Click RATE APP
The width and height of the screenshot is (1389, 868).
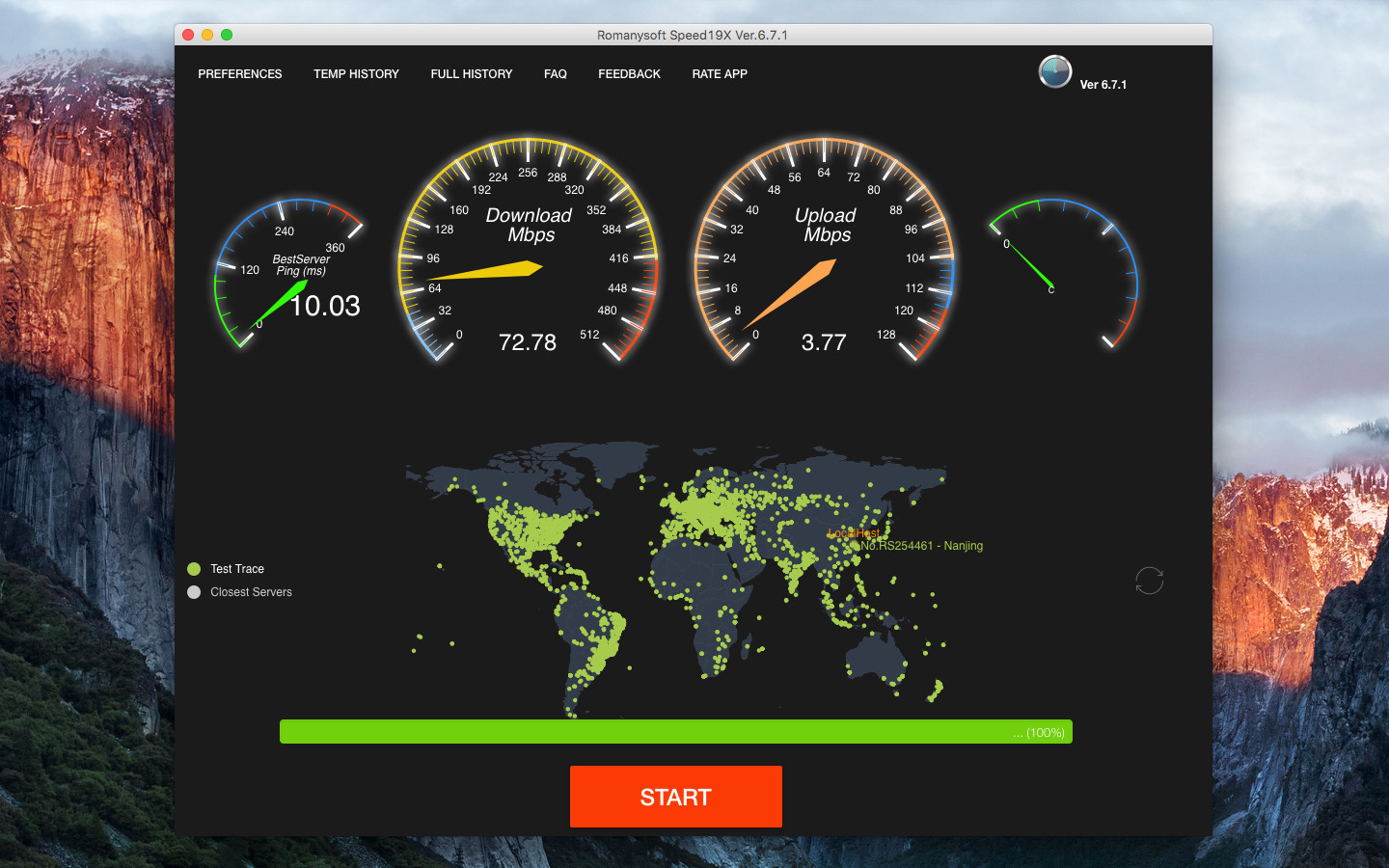[x=719, y=73]
